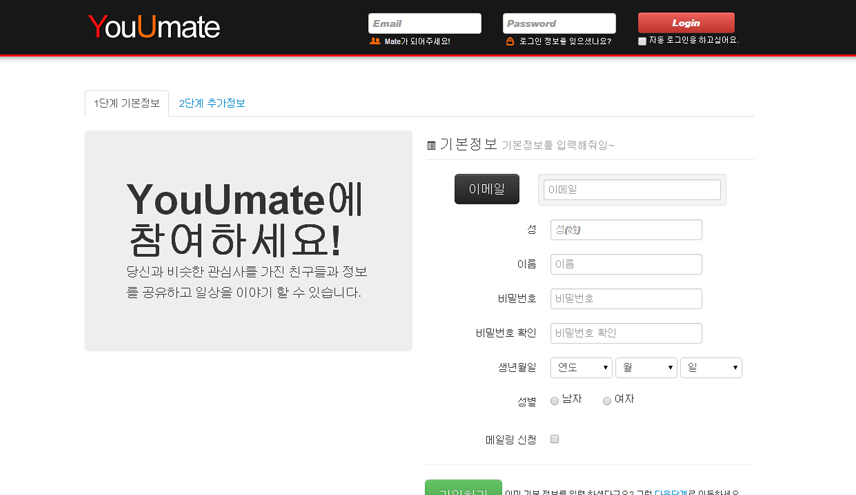Screen dimensions: 856x495
Task: Open the 일 day dropdown
Action: click(x=711, y=368)
